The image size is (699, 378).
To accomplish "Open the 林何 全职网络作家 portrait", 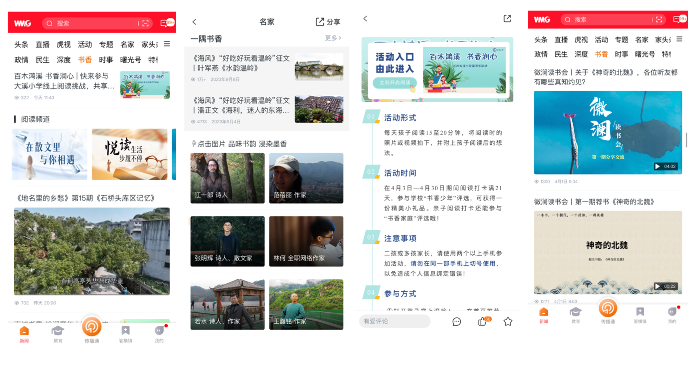I will click(x=306, y=241).
